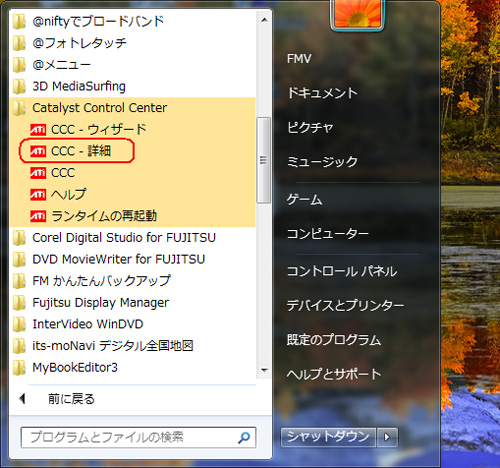Click the scrollbar down arrow
Image resolution: width=500 pixels, height=468 pixels.
(x=264, y=370)
